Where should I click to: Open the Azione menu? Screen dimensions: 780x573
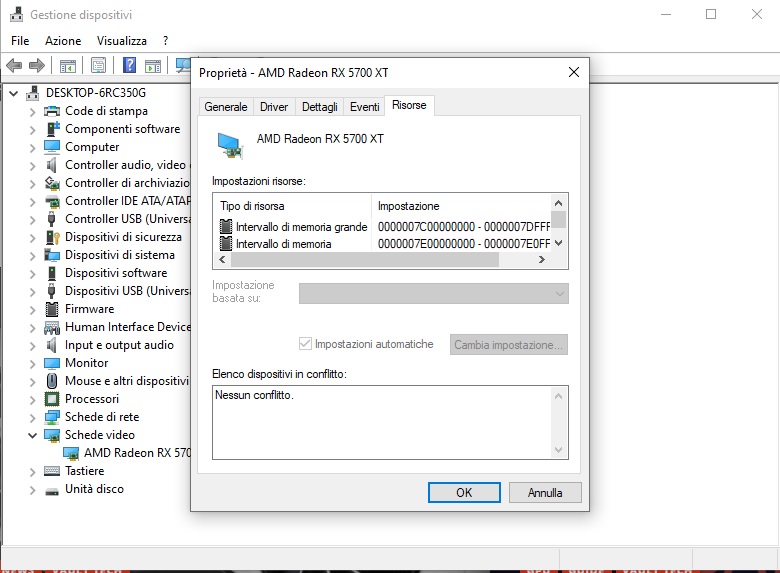coord(63,41)
